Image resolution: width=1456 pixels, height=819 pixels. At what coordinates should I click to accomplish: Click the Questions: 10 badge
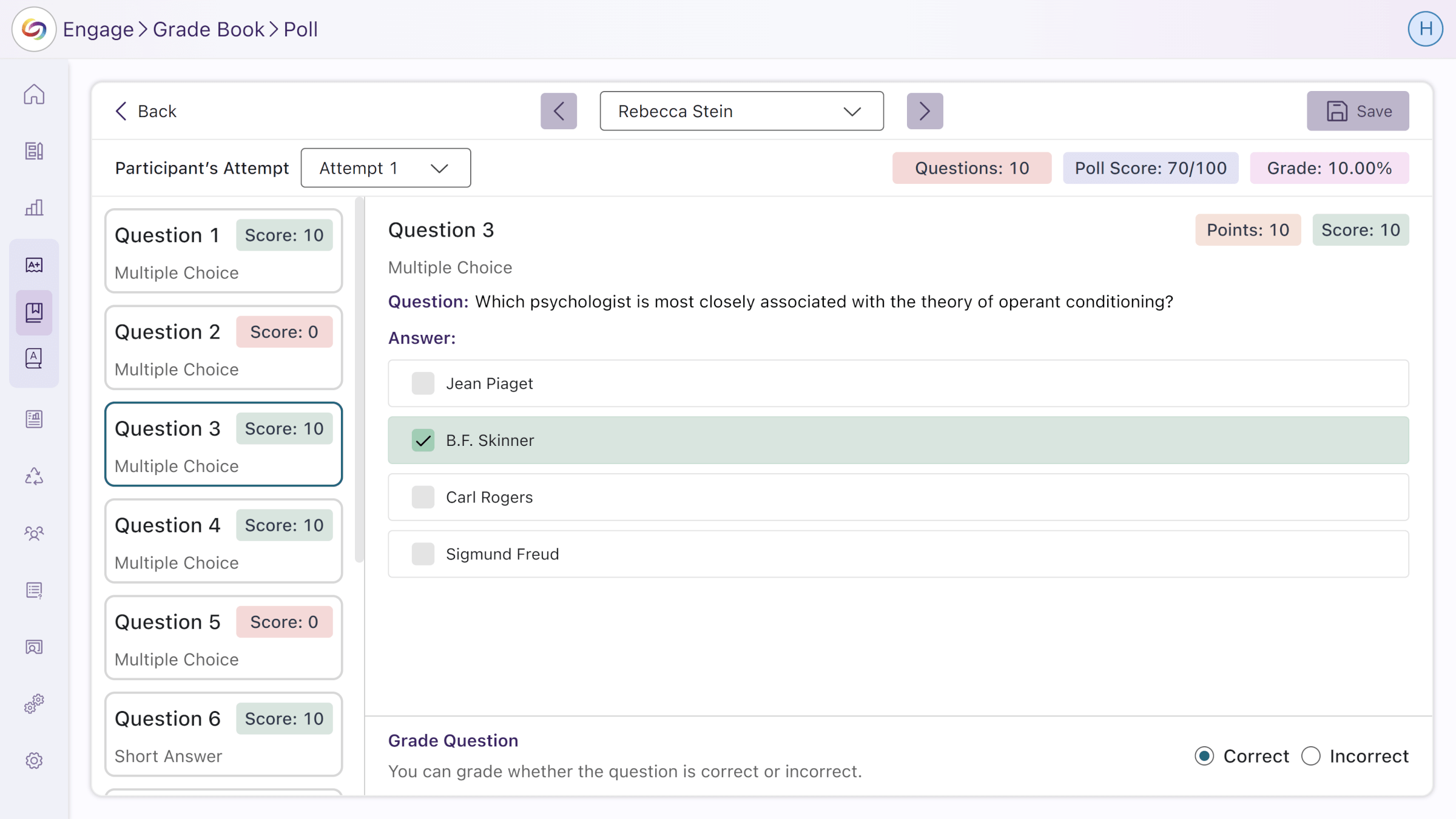[x=972, y=168]
